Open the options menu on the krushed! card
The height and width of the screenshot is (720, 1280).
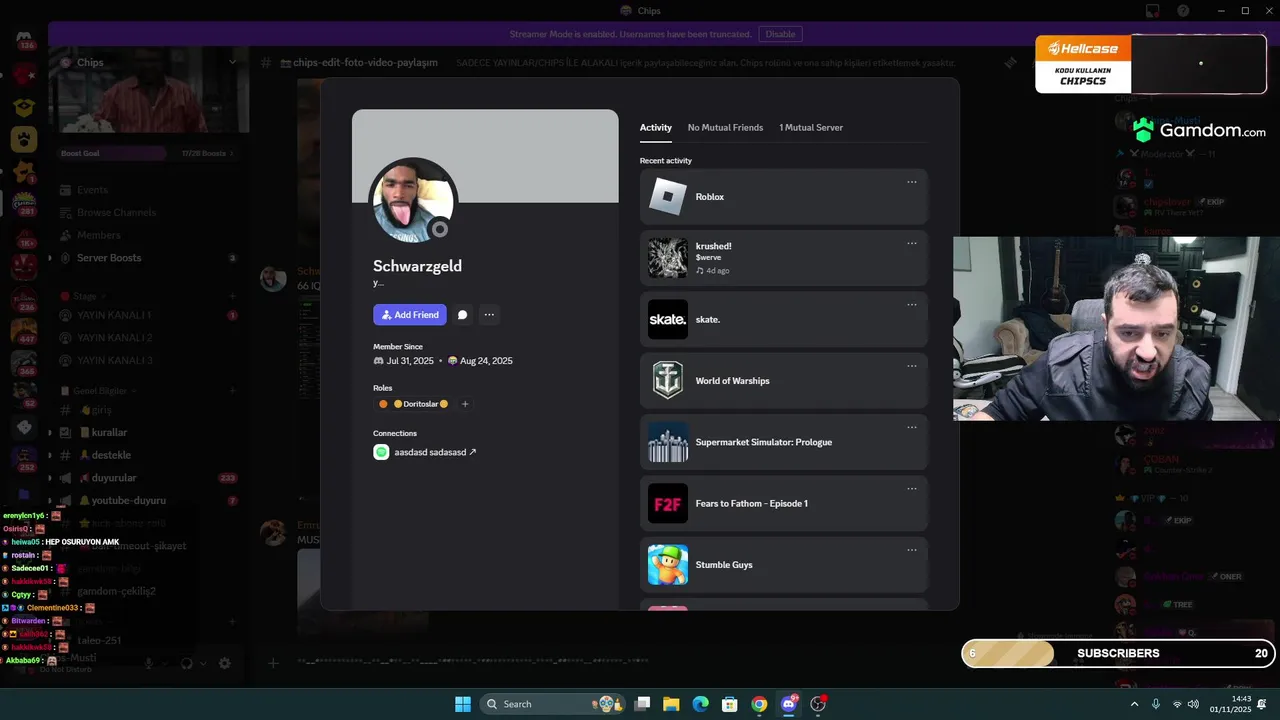[x=912, y=243]
